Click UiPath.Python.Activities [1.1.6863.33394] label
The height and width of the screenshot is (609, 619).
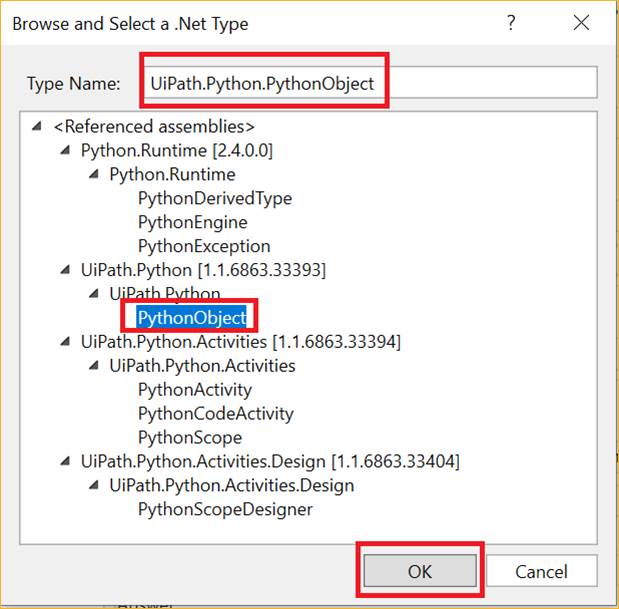coord(241,341)
